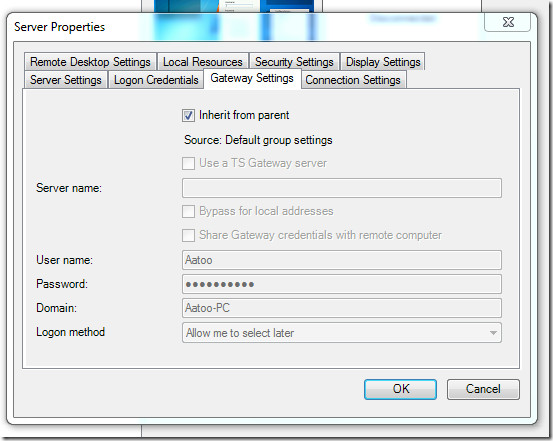Click the User name field containing Aatoo

coord(342,260)
